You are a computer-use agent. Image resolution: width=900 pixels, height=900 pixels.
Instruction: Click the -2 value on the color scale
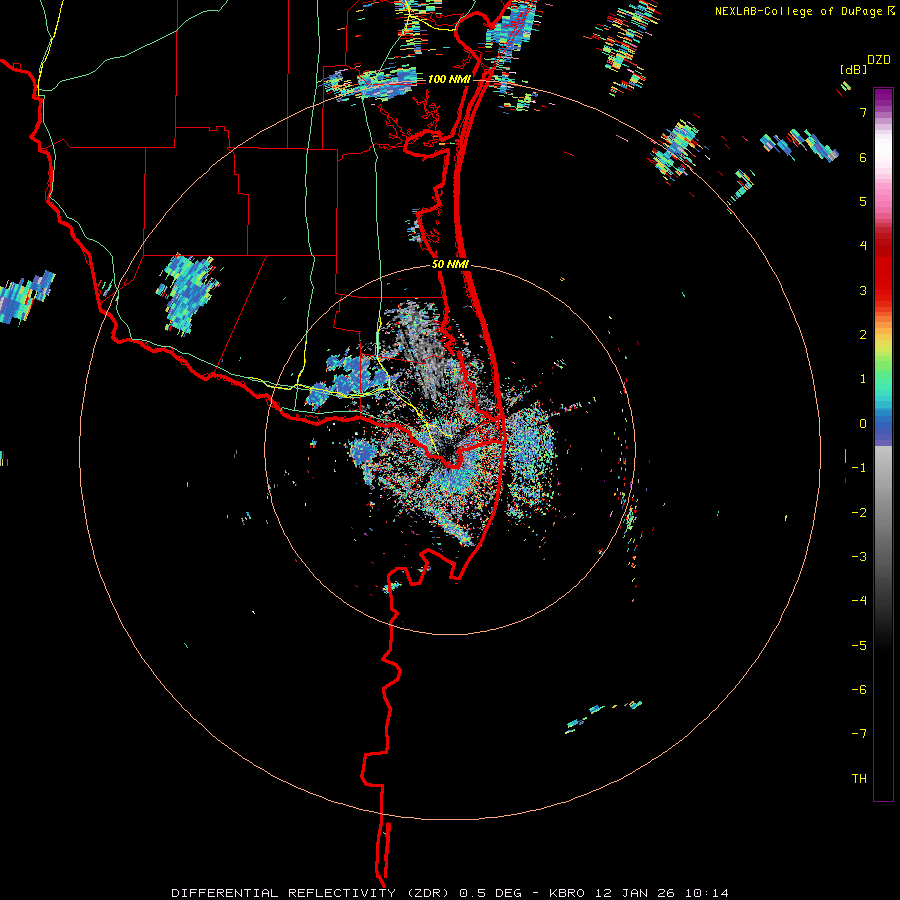coord(859,513)
